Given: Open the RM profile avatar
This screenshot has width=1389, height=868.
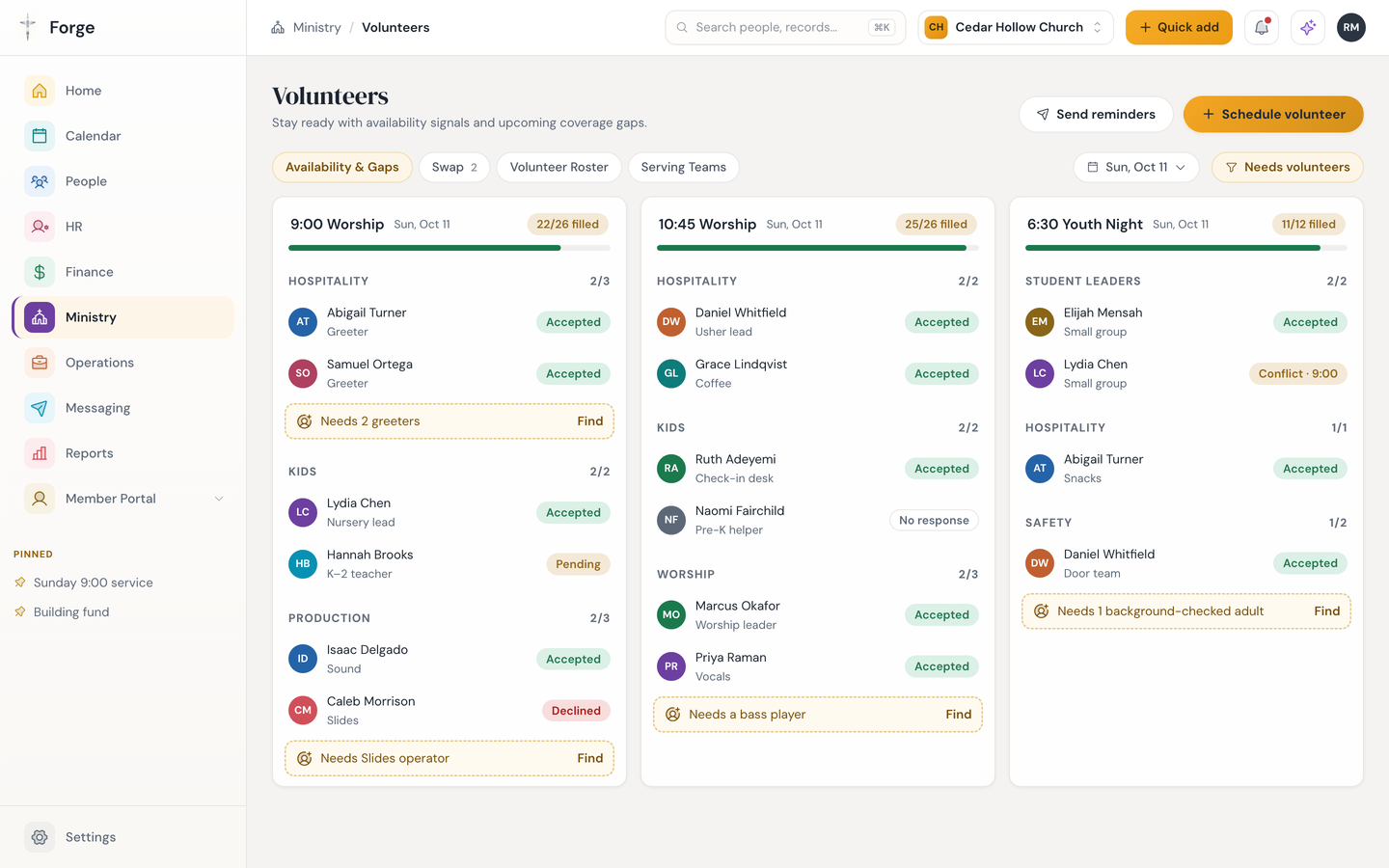Looking at the screenshot, I should (x=1351, y=27).
